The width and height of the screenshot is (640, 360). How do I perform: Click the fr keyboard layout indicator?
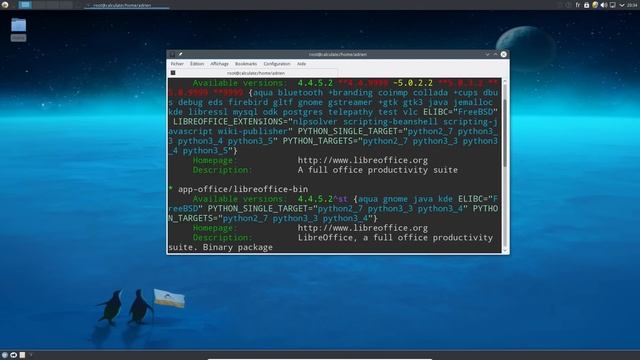click(578, 5)
